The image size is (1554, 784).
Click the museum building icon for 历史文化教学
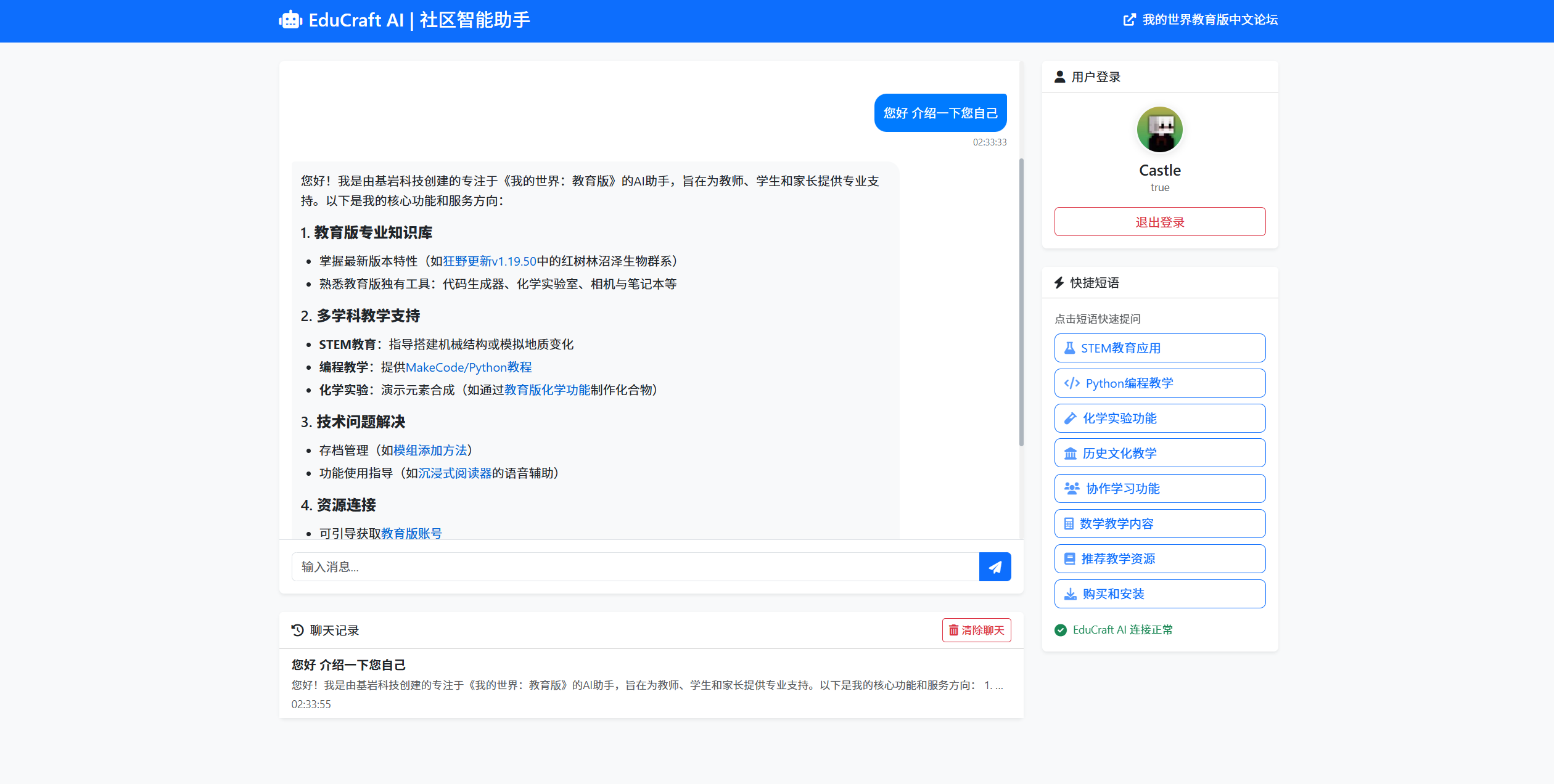pyautogui.click(x=1071, y=454)
